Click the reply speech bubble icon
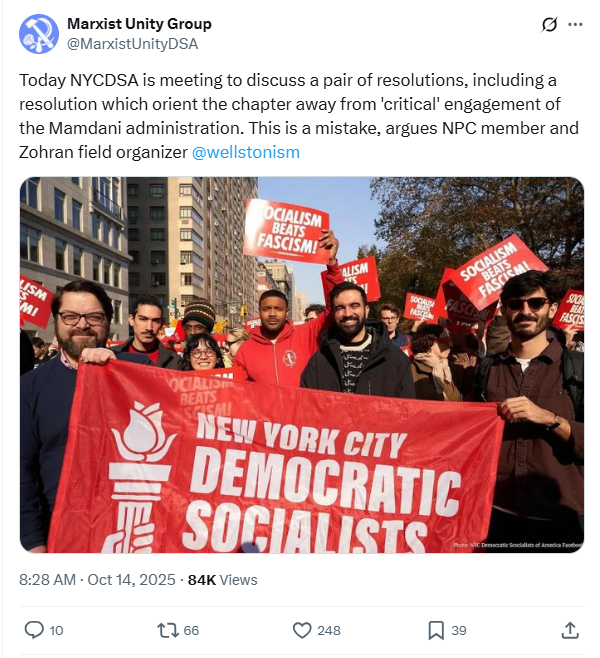 [x=34, y=630]
